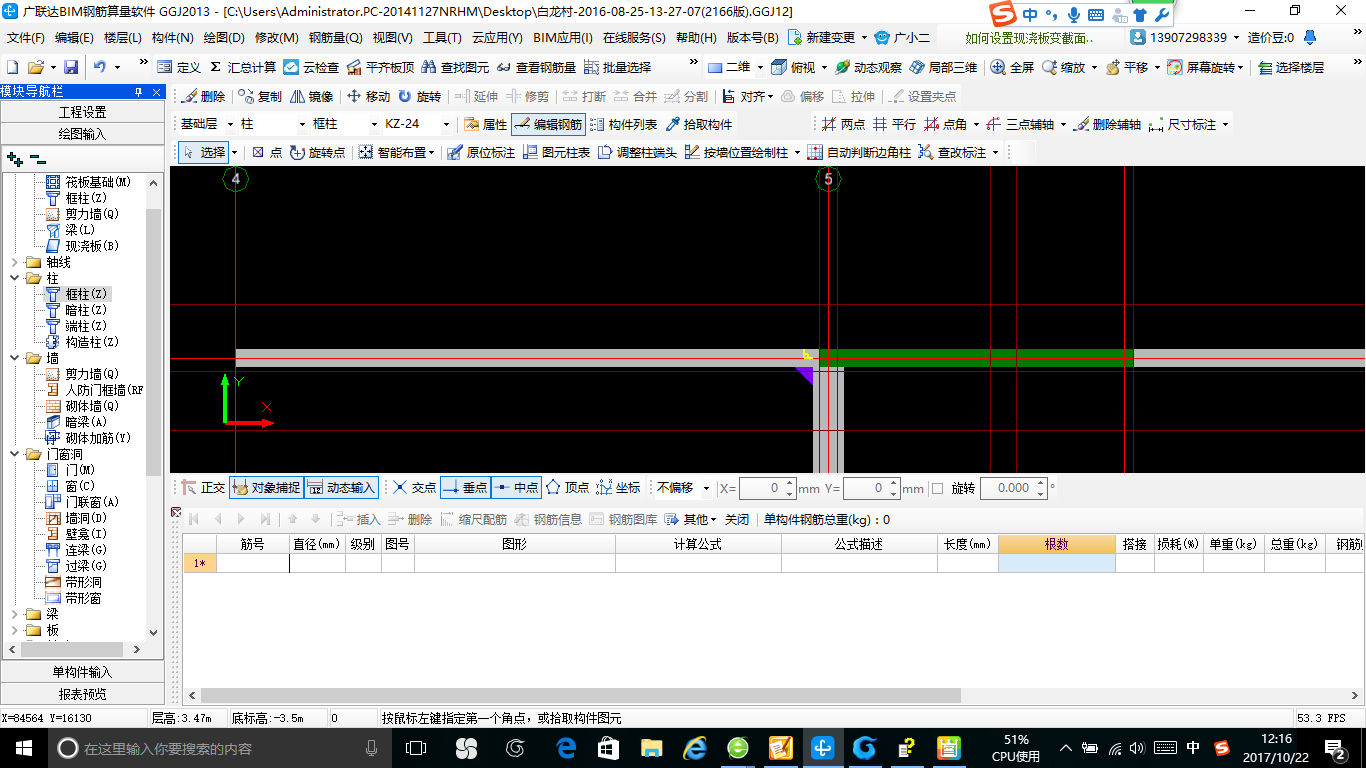The image size is (1366, 768).
Task: Open 云检查 cloud check tool
Action: point(311,67)
